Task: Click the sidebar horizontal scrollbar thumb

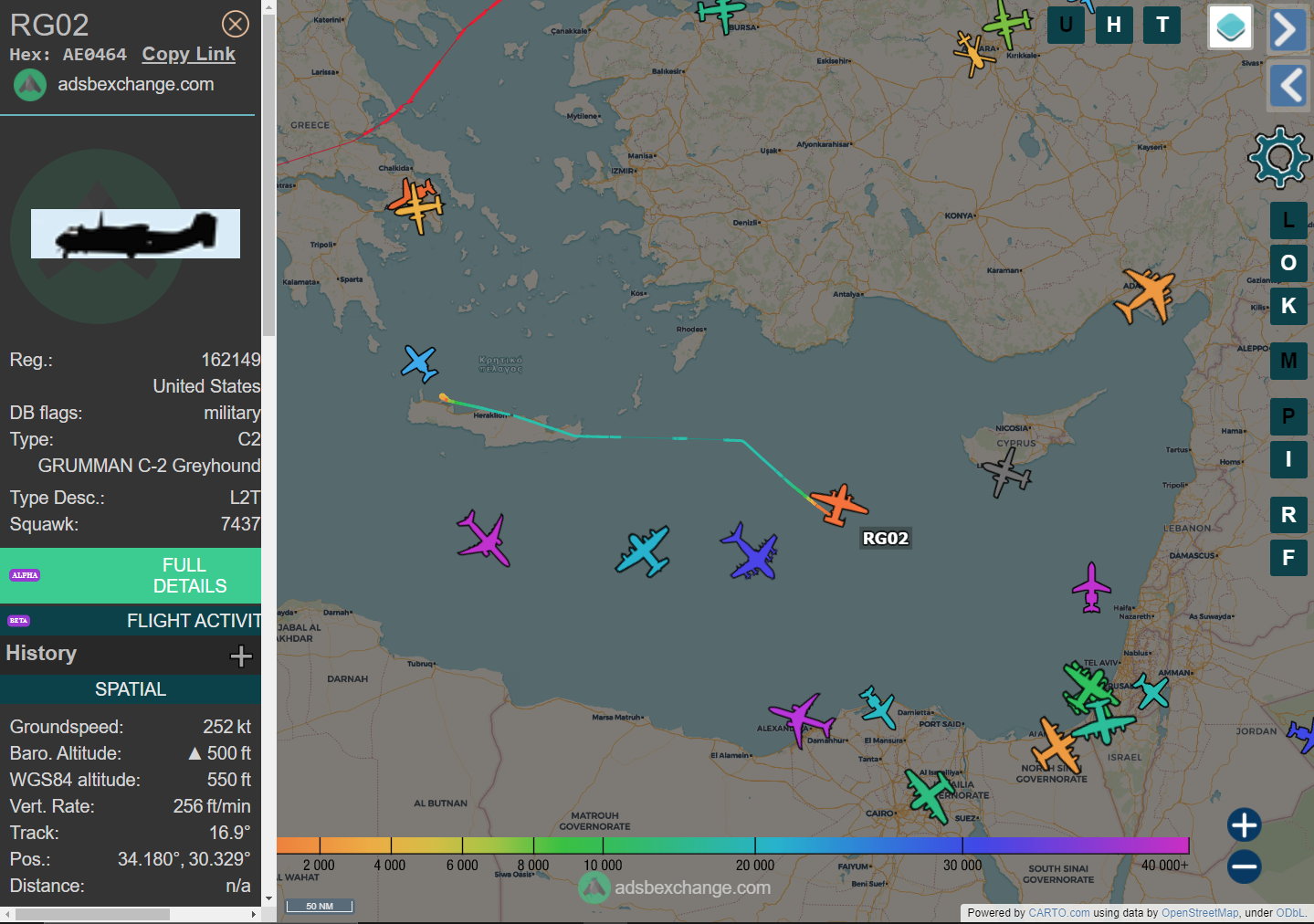Action: 92,914
